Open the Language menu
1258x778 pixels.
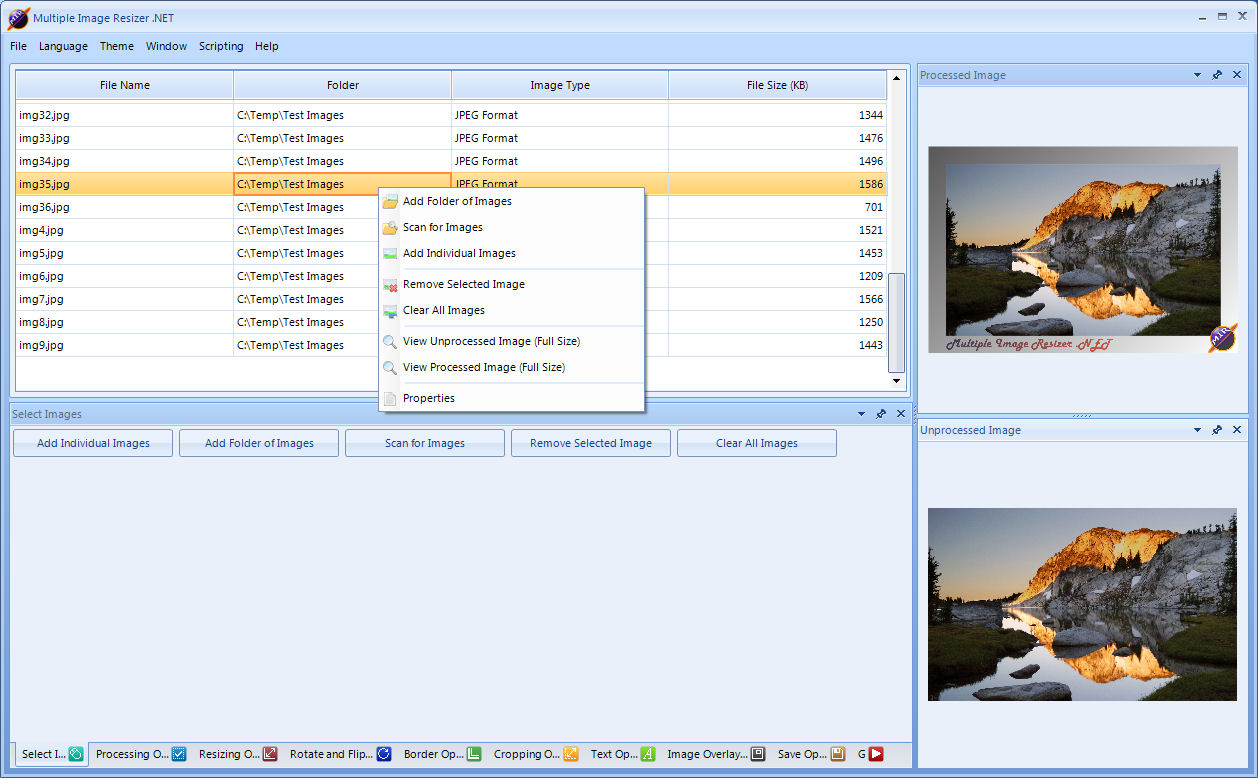click(63, 46)
